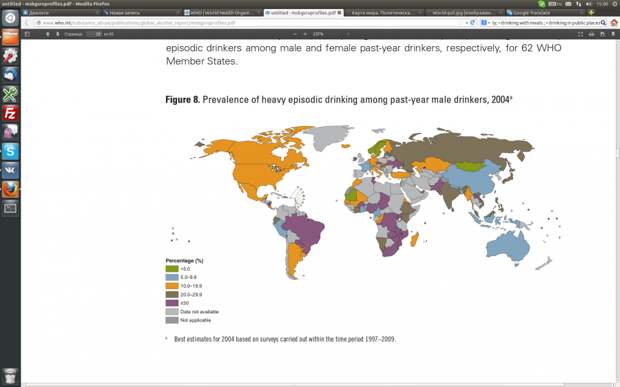This screenshot has width=620, height=387.
Task: Download the PDF from viewer toolbar
Action: [x=602, y=34]
